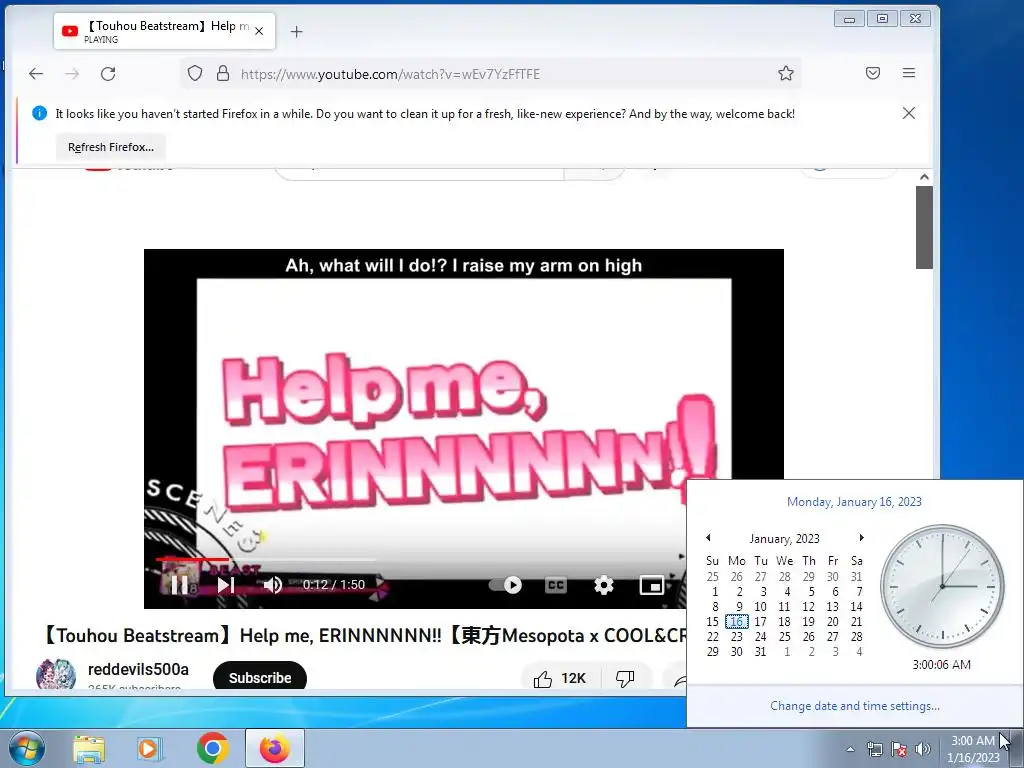This screenshot has width=1024, height=768.
Task: Open Firefox application hamburger menu
Action: click(908, 73)
